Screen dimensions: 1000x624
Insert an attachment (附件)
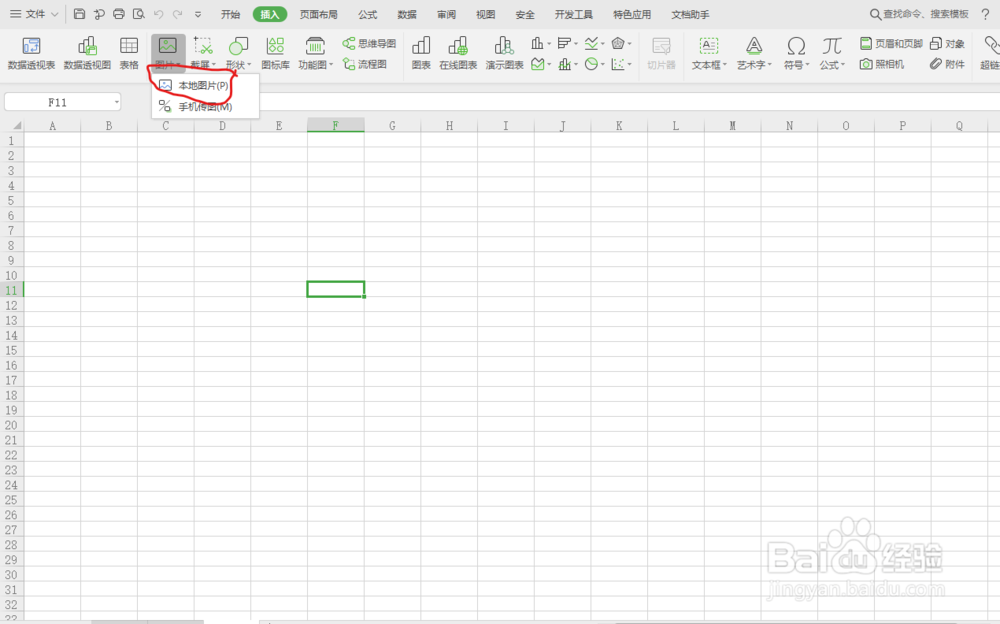(947, 64)
